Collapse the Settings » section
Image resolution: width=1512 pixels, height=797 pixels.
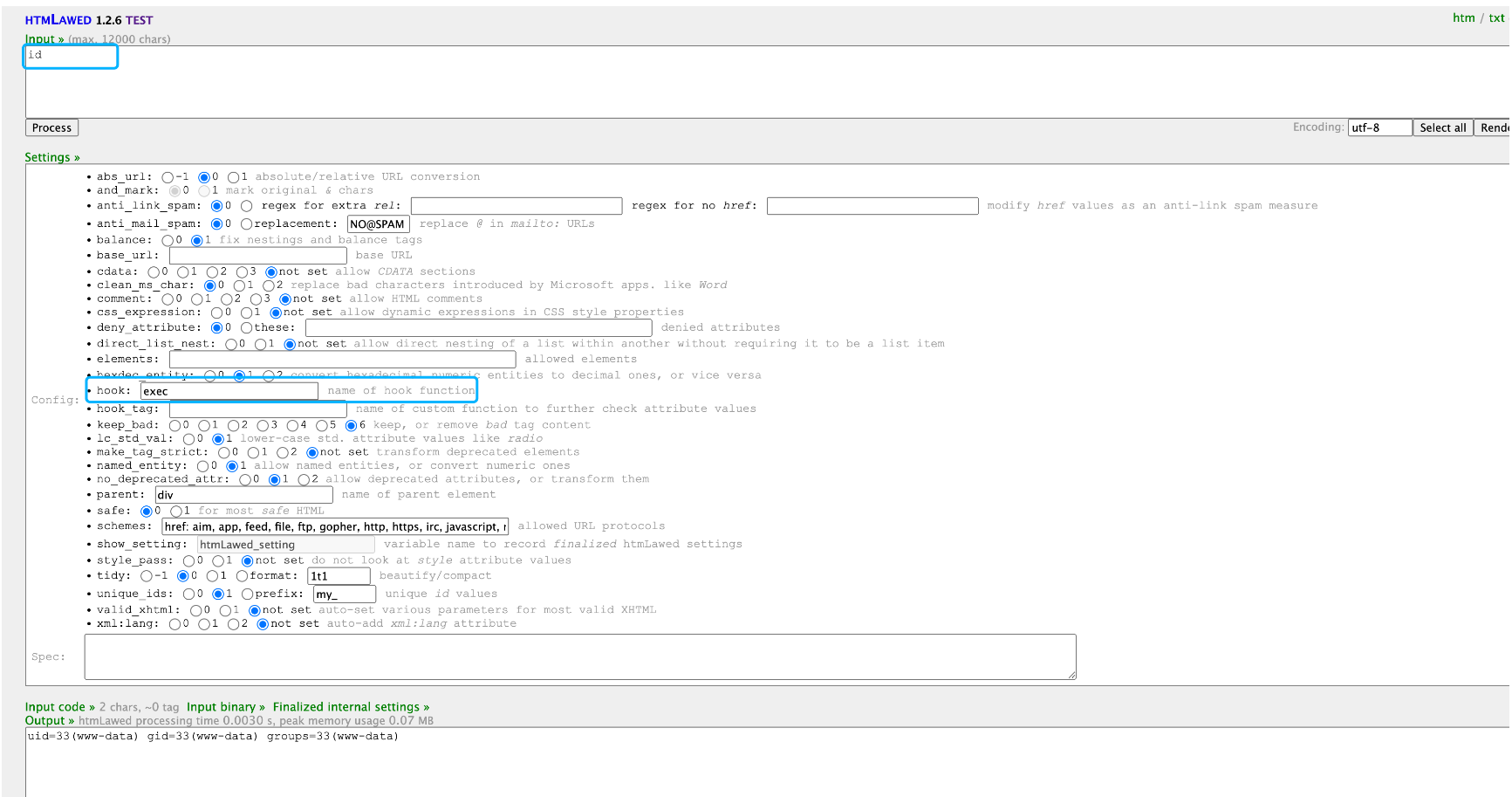point(51,157)
